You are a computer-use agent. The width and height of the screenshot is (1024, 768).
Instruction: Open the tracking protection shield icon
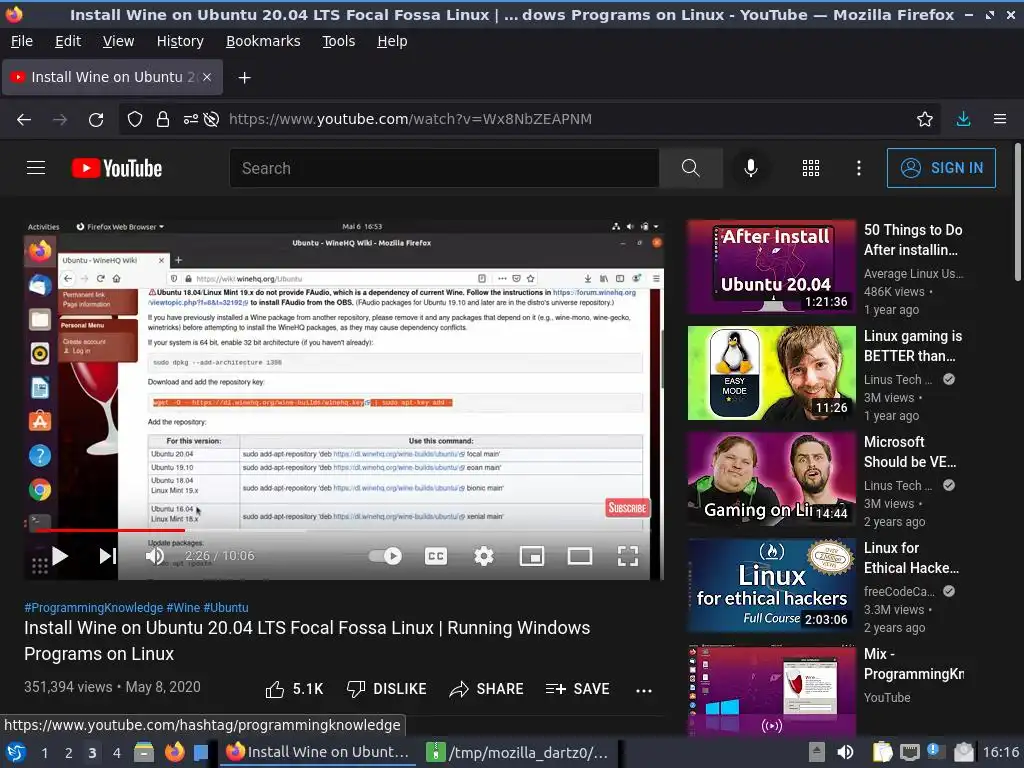point(135,119)
